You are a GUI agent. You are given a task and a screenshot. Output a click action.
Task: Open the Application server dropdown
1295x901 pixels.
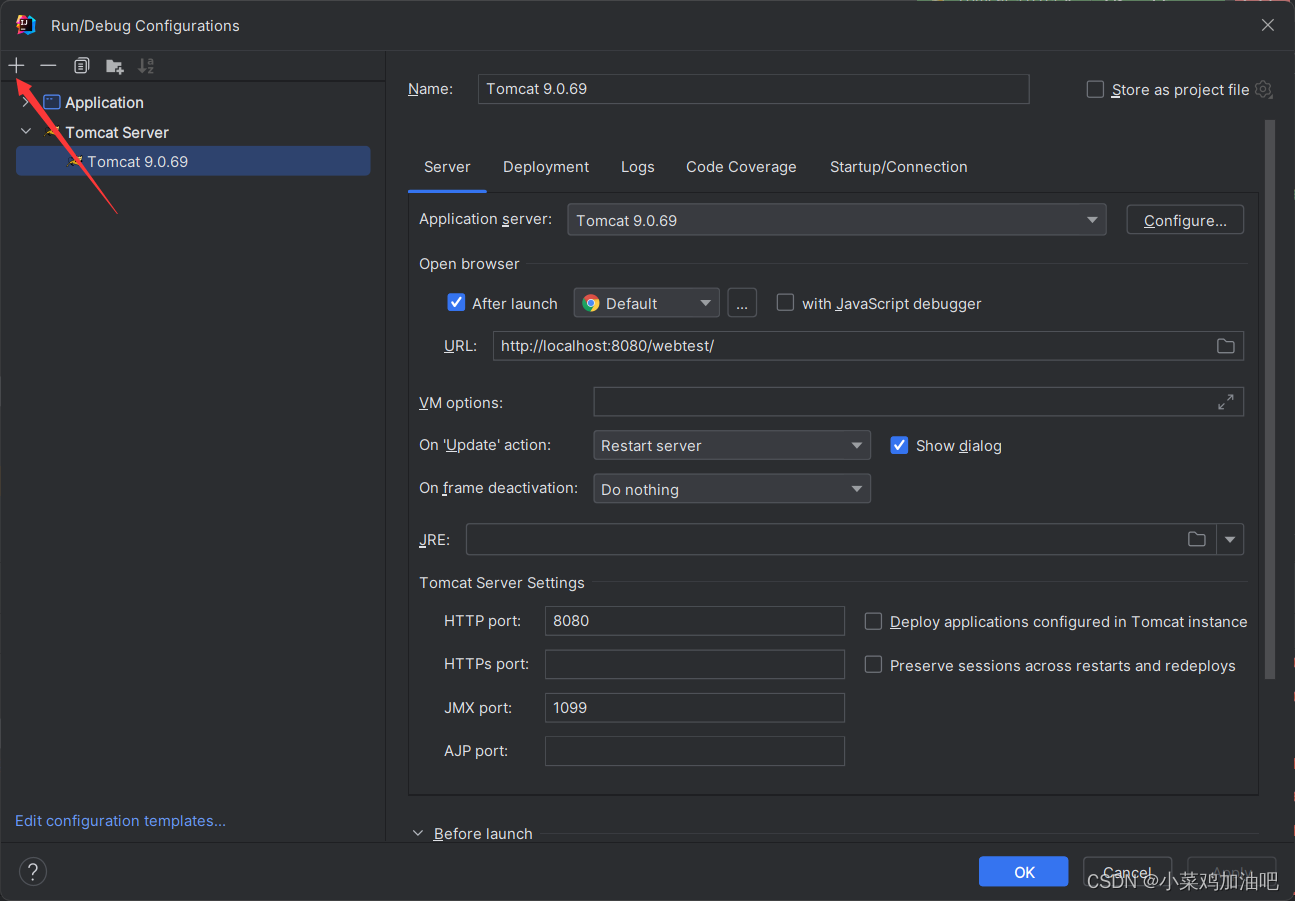tap(837, 220)
